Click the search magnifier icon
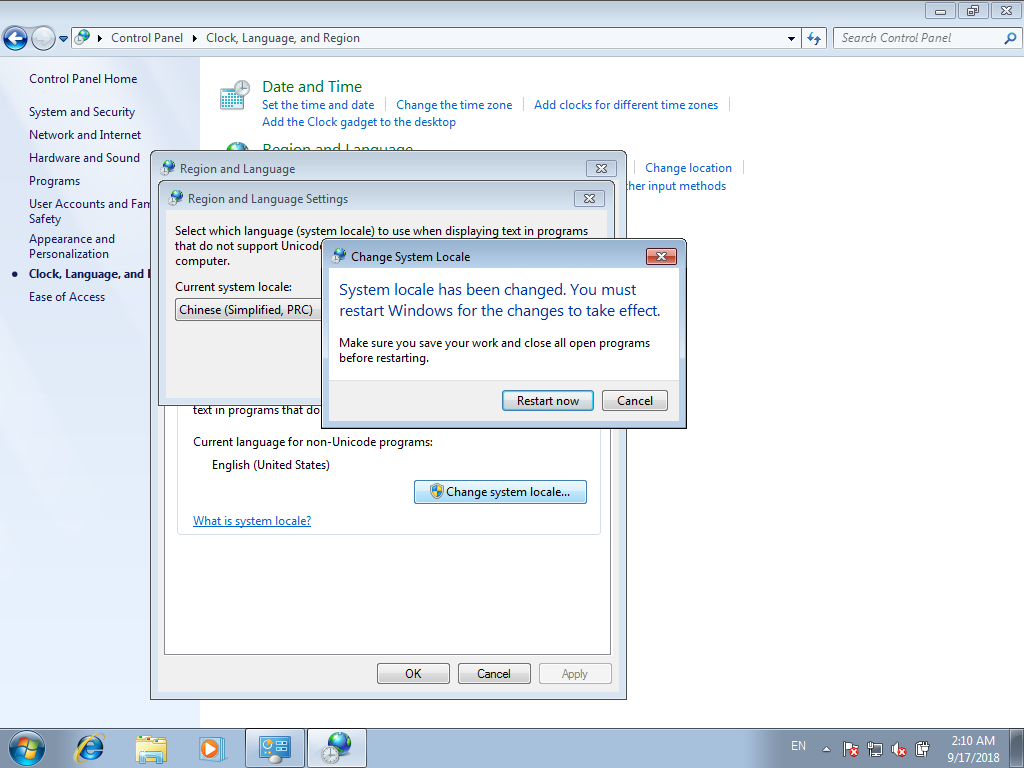The image size is (1024, 768). point(1010,38)
